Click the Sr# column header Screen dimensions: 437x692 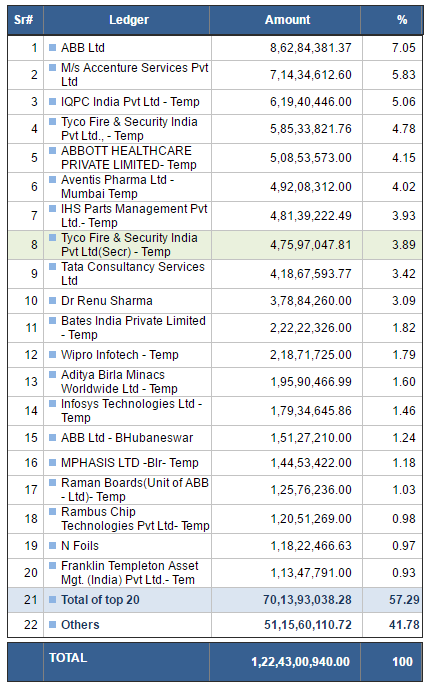pos(23,20)
